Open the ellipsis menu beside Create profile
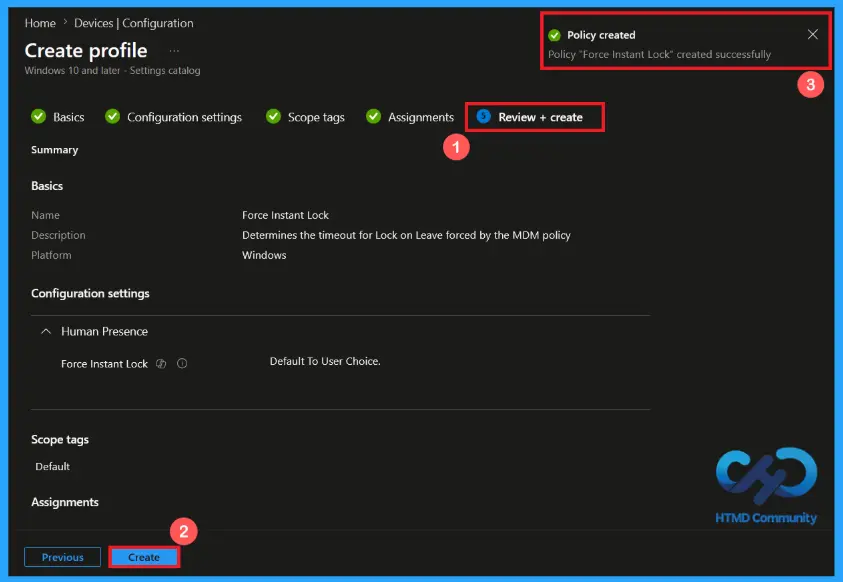The width and height of the screenshot is (843, 582). pyautogui.click(x=174, y=51)
